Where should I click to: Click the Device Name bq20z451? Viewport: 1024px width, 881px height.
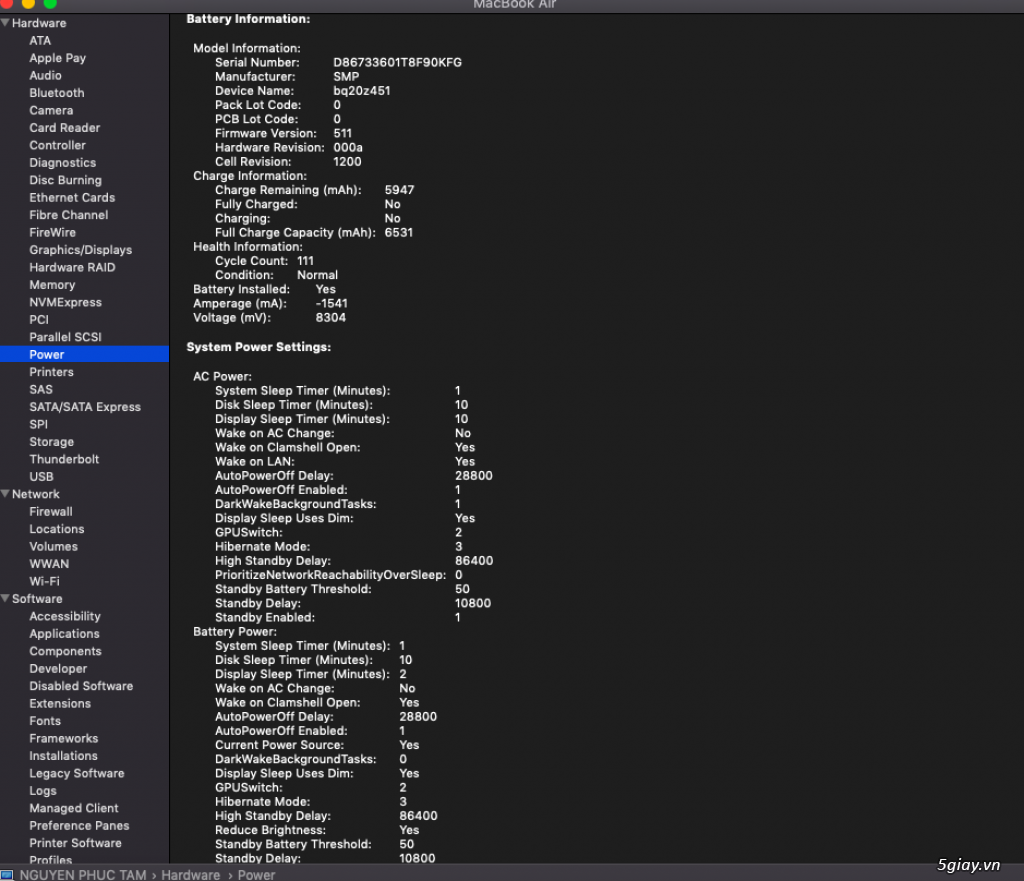click(x=362, y=91)
